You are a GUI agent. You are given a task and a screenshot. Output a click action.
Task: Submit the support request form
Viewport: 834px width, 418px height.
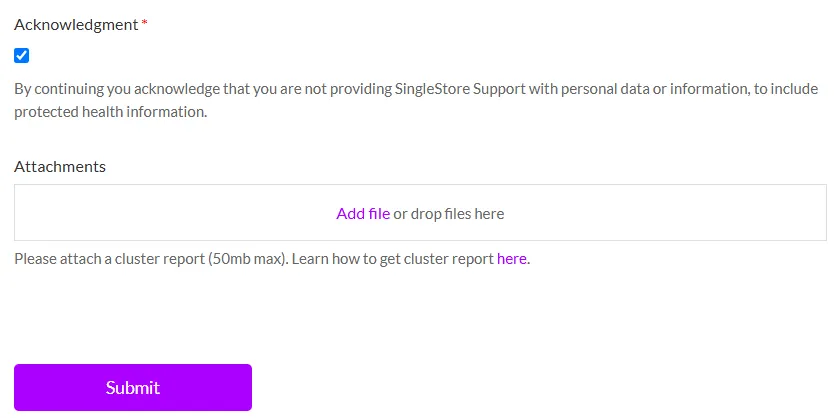tap(133, 387)
